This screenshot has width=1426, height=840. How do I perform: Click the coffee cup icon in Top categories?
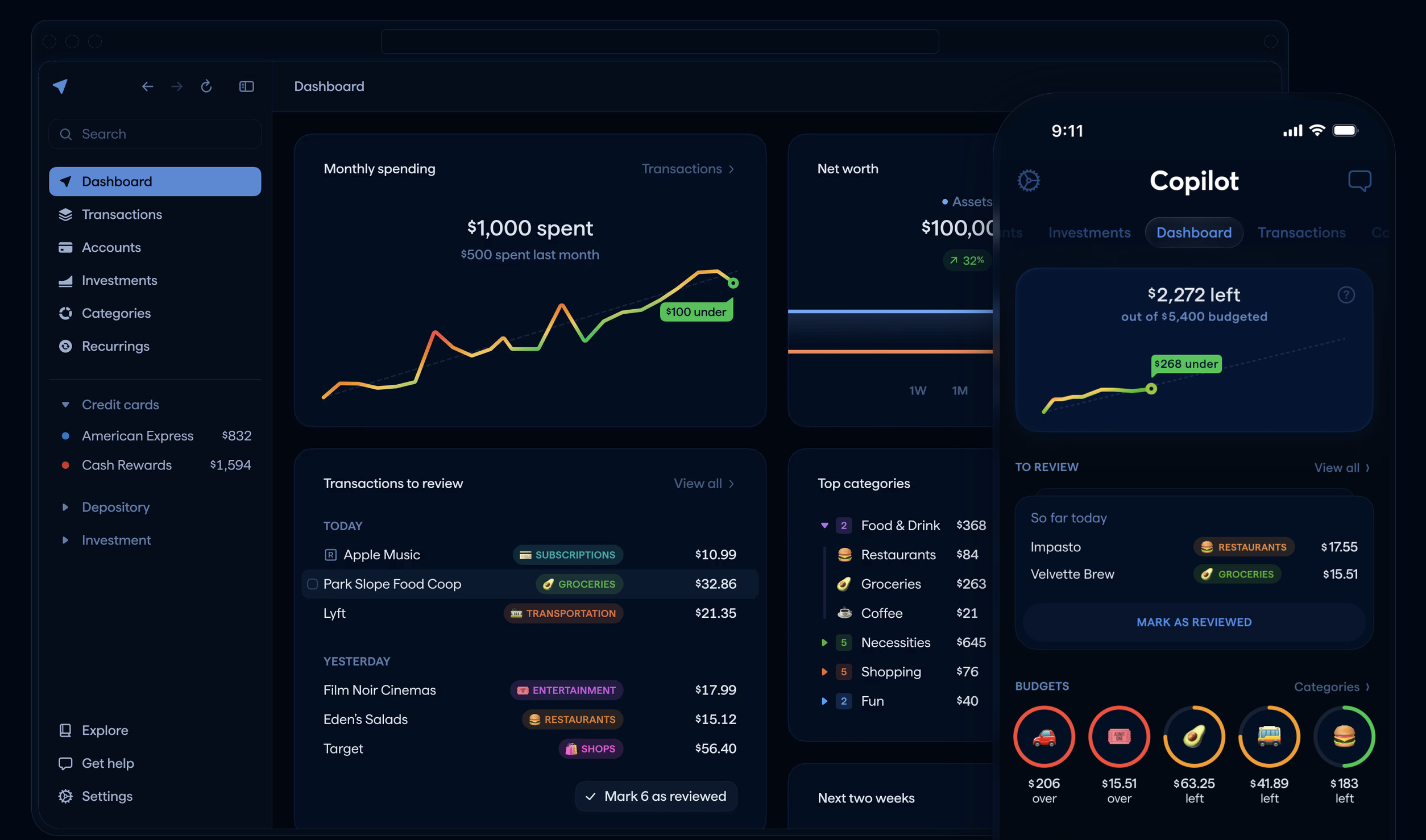pyautogui.click(x=844, y=613)
